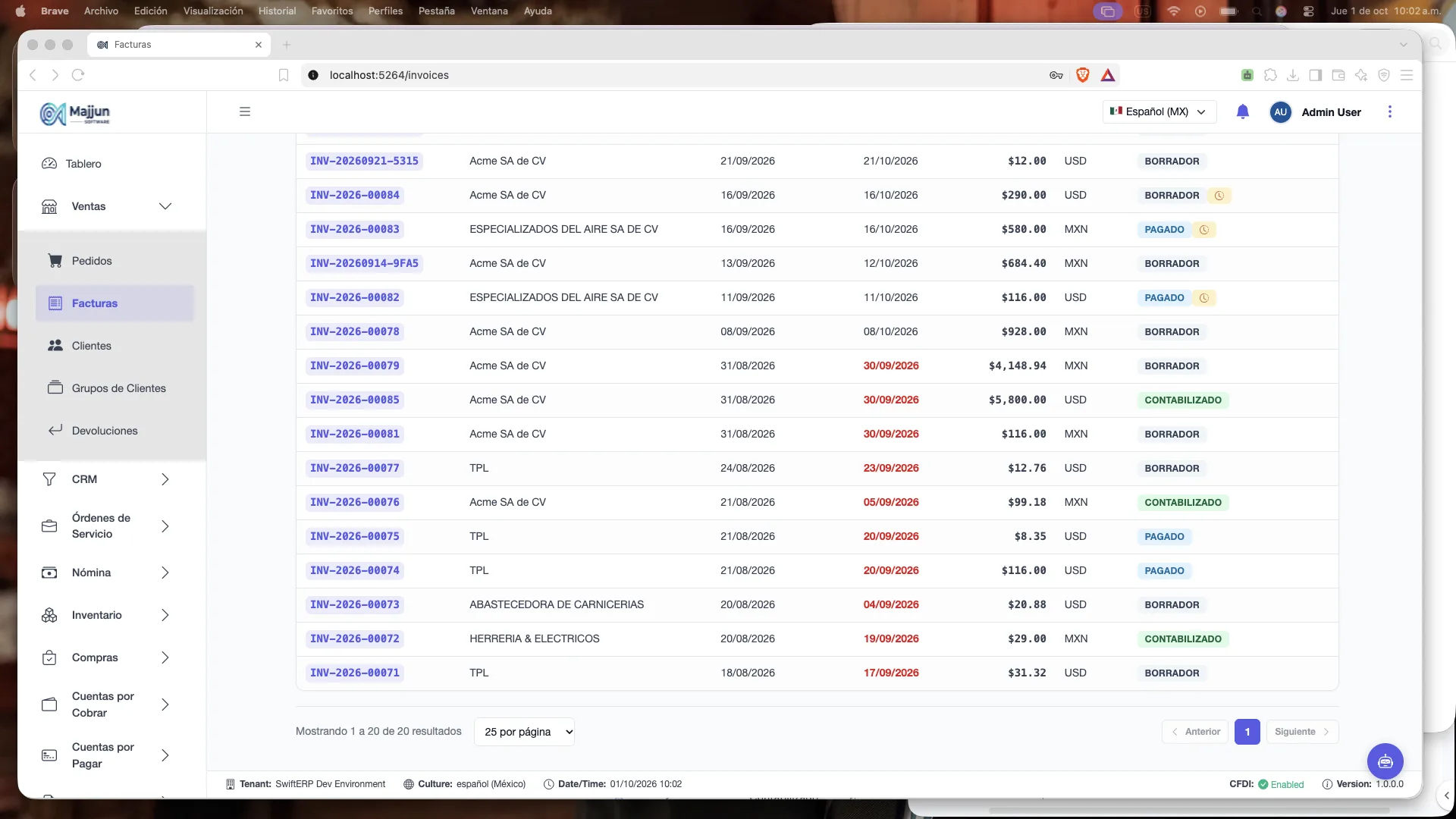Toggle the hamburger sidebar menu icon

[245, 111]
